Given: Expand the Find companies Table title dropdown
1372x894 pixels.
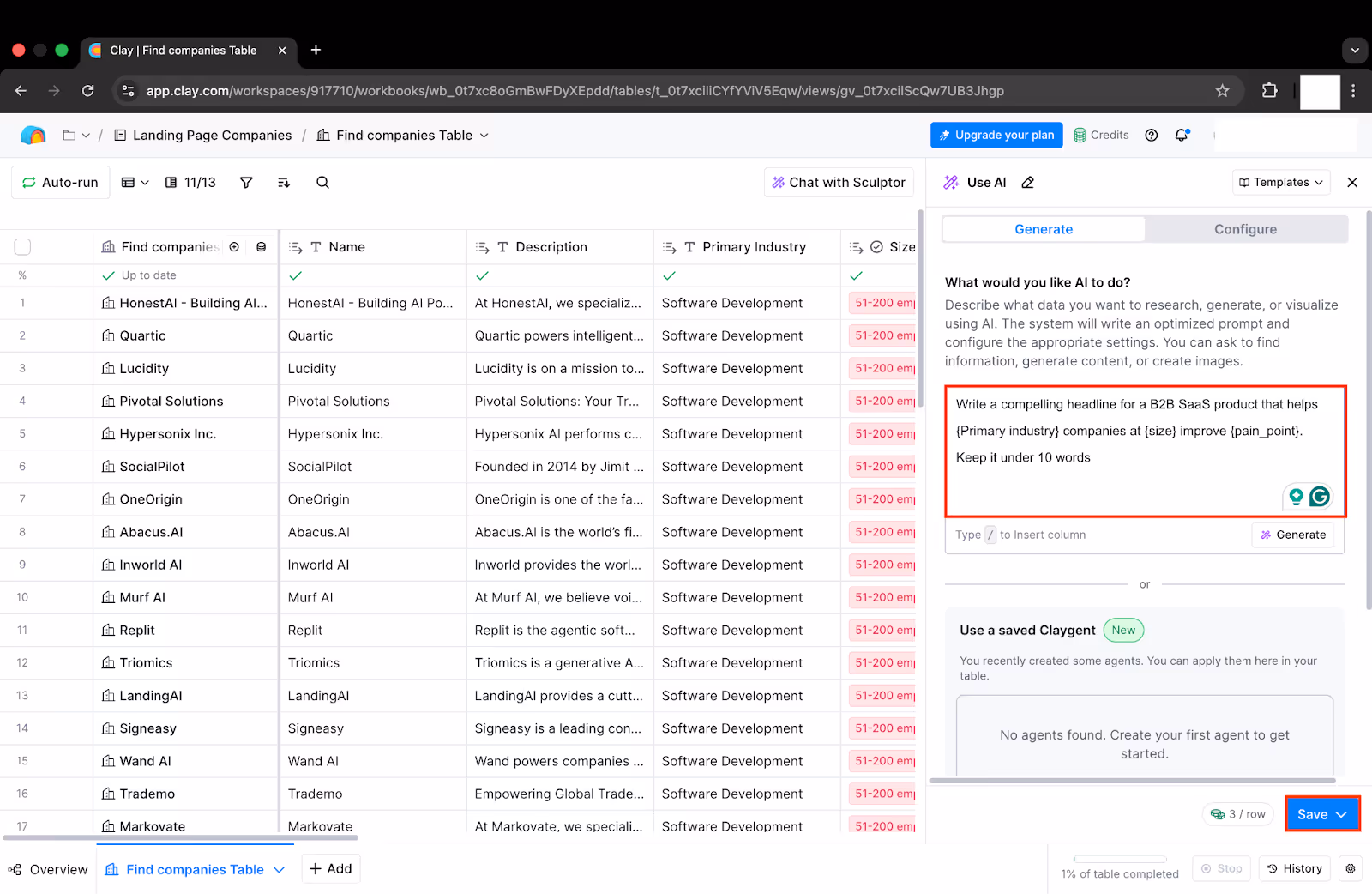Looking at the screenshot, I should click(484, 136).
